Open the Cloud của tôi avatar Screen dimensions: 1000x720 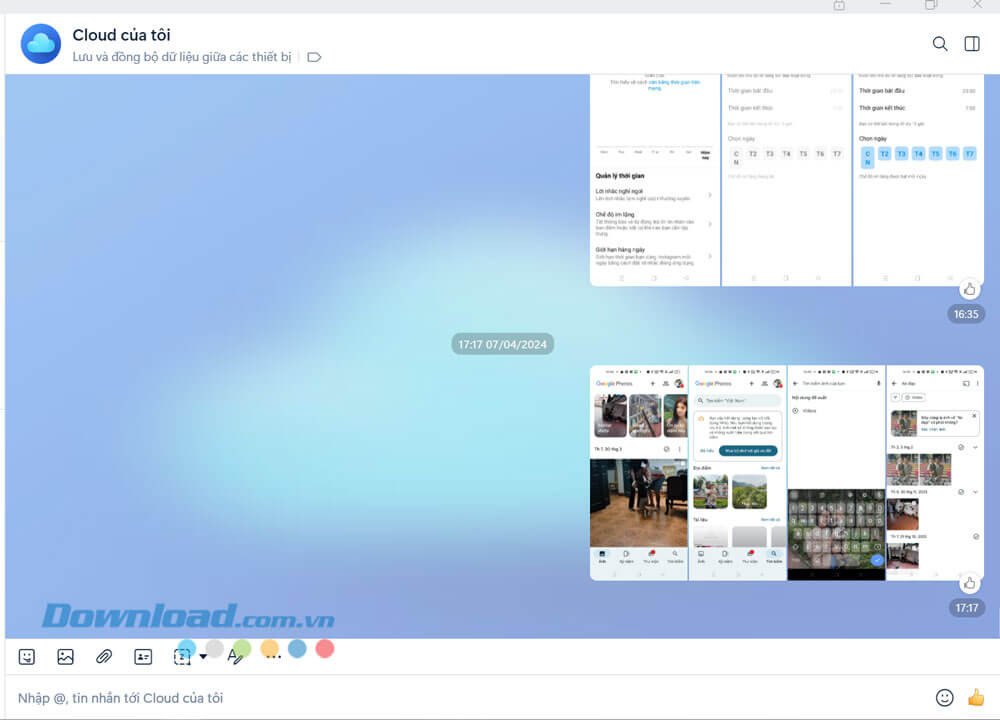[x=40, y=44]
